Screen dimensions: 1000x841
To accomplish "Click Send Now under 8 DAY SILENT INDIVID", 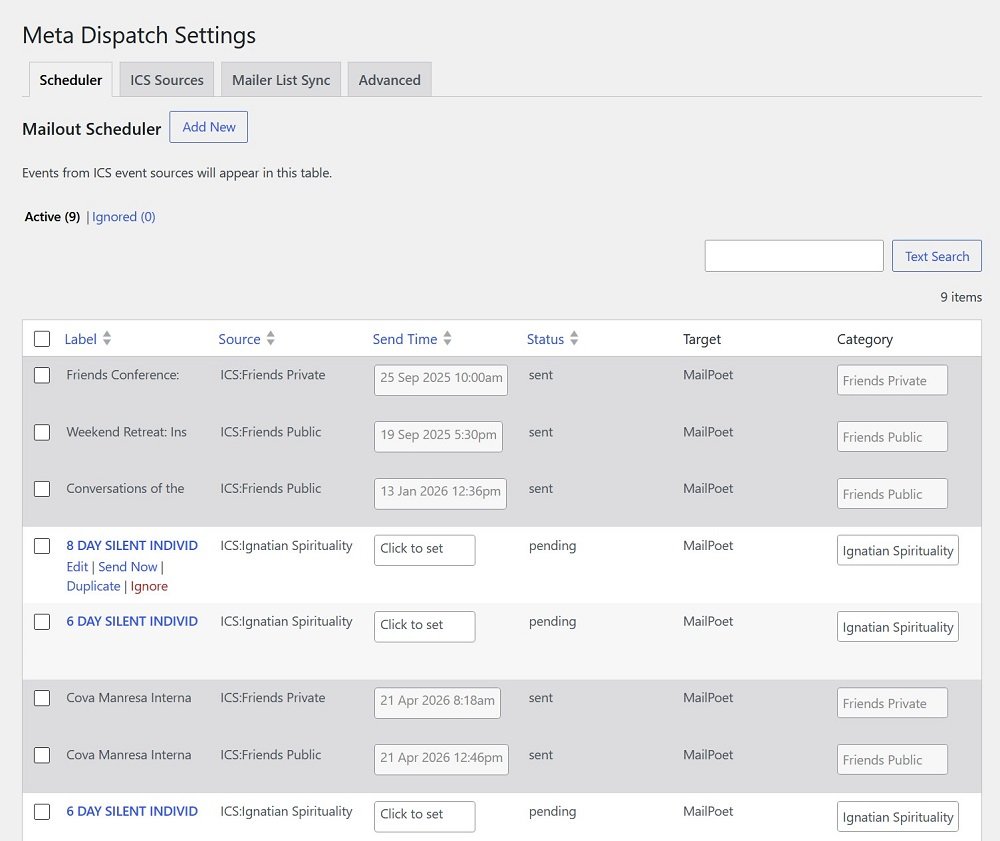I will click(128, 567).
